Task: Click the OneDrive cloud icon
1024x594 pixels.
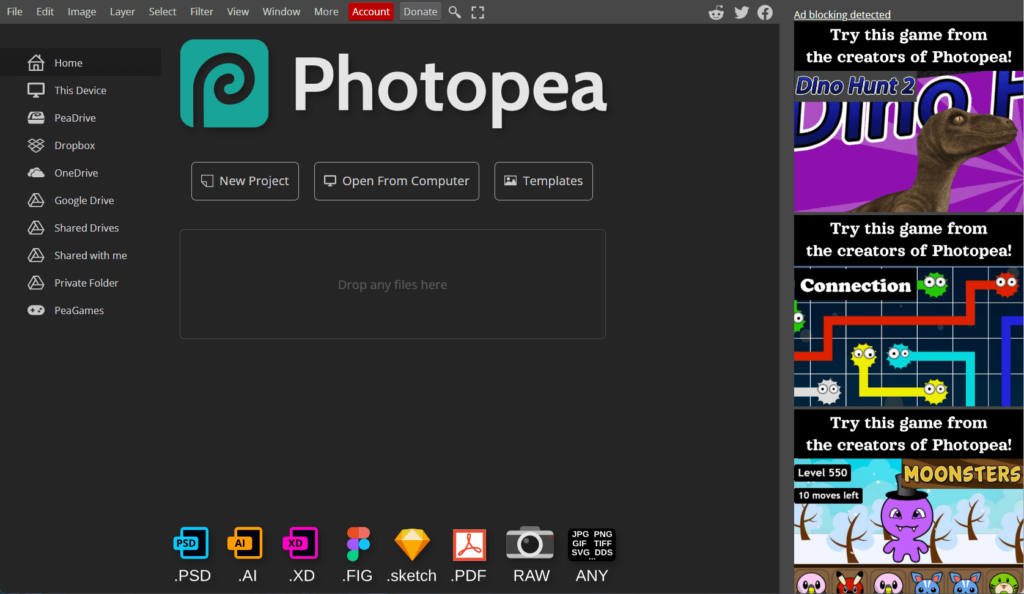Action: [x=36, y=172]
